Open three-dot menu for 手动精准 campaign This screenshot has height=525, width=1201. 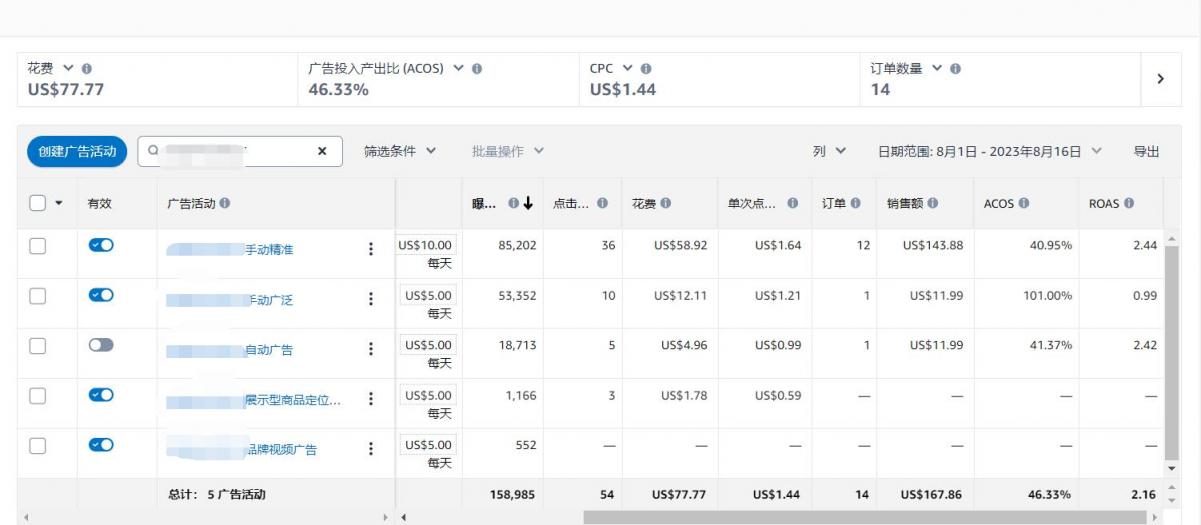tap(372, 250)
